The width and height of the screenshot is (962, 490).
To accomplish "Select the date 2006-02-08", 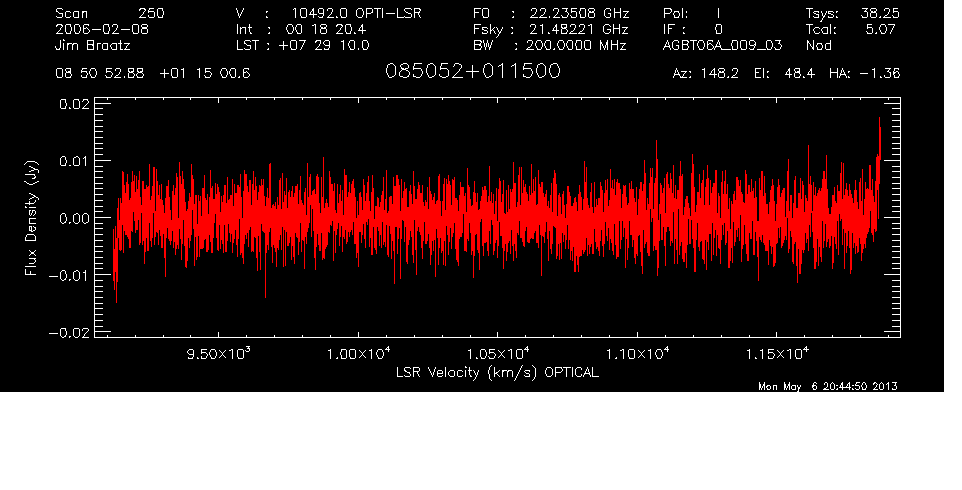I will pos(102,29).
